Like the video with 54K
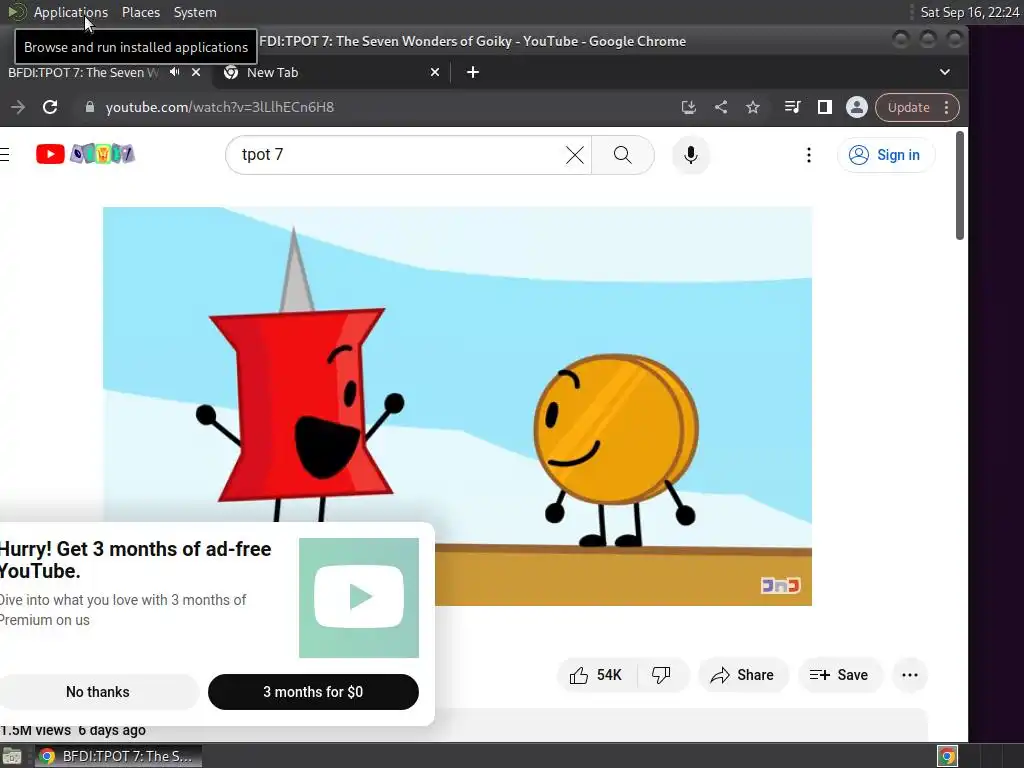 [x=596, y=675]
